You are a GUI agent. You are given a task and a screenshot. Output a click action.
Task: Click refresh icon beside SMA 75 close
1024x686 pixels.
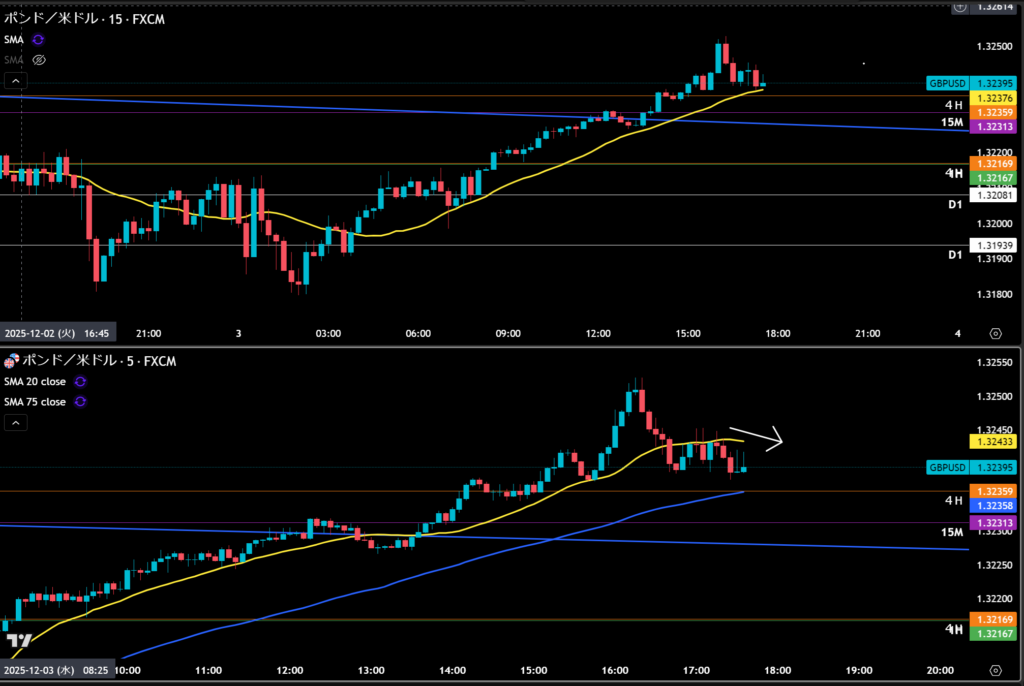(x=80, y=402)
